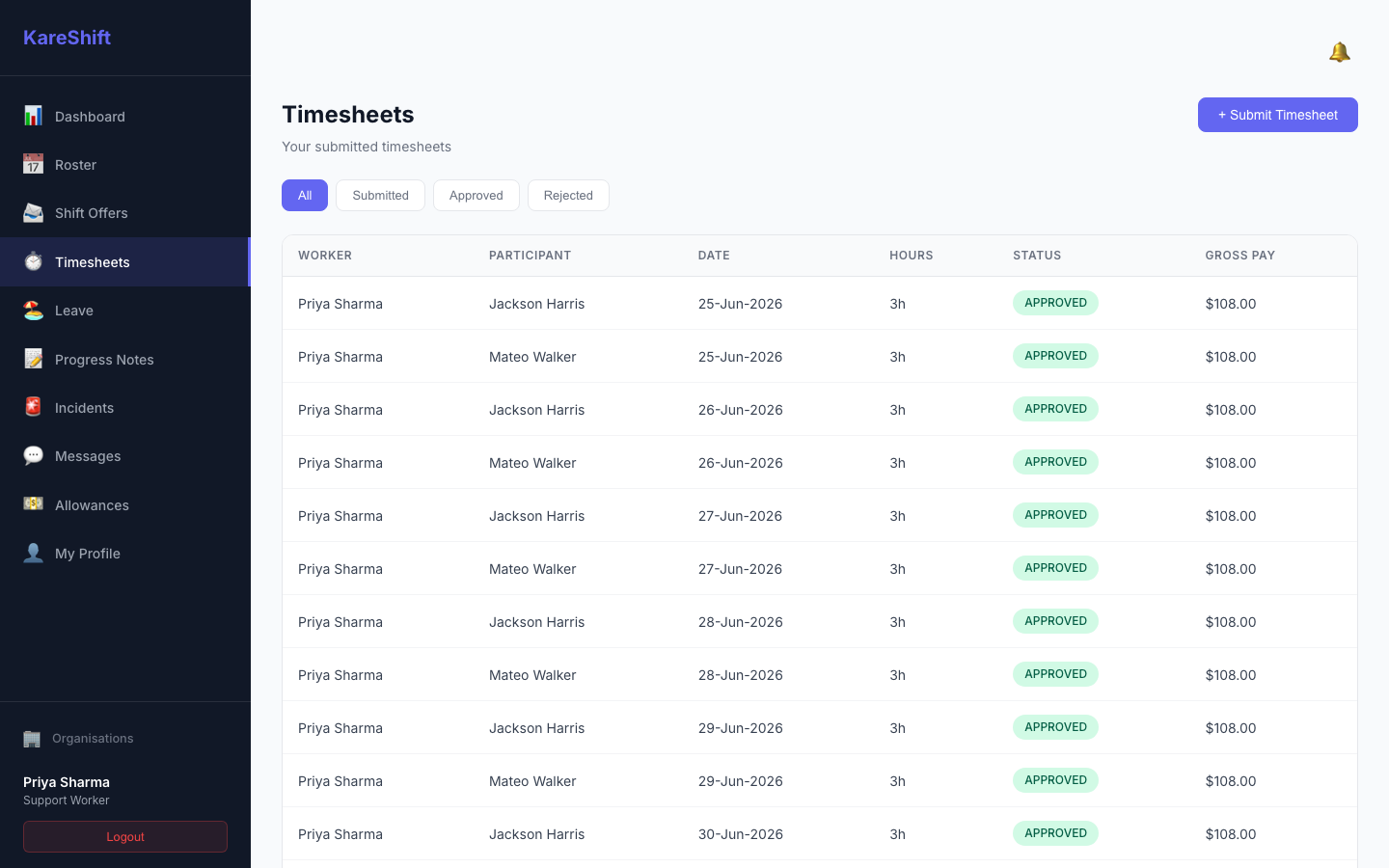1389x868 pixels.
Task: Navigate to Shift Offers
Action: point(124,212)
